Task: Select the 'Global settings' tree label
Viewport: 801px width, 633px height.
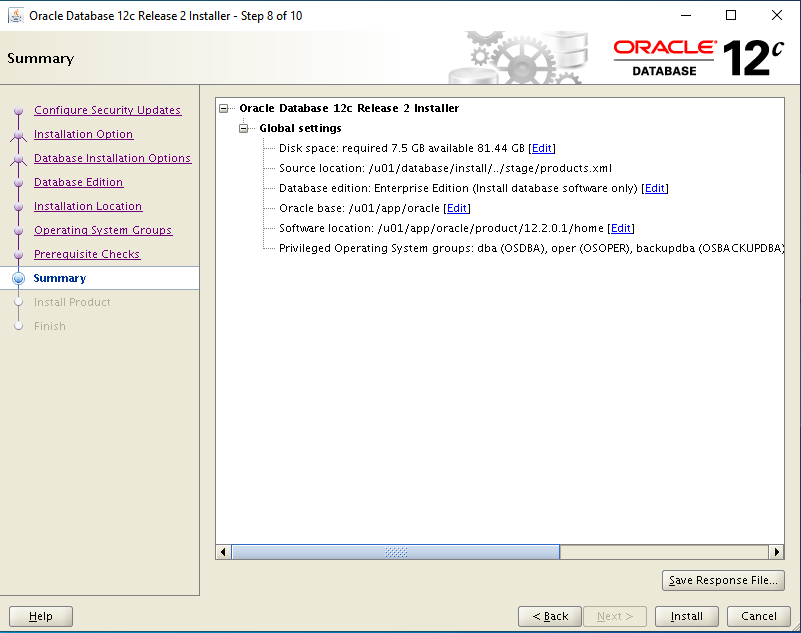Action: tap(300, 128)
